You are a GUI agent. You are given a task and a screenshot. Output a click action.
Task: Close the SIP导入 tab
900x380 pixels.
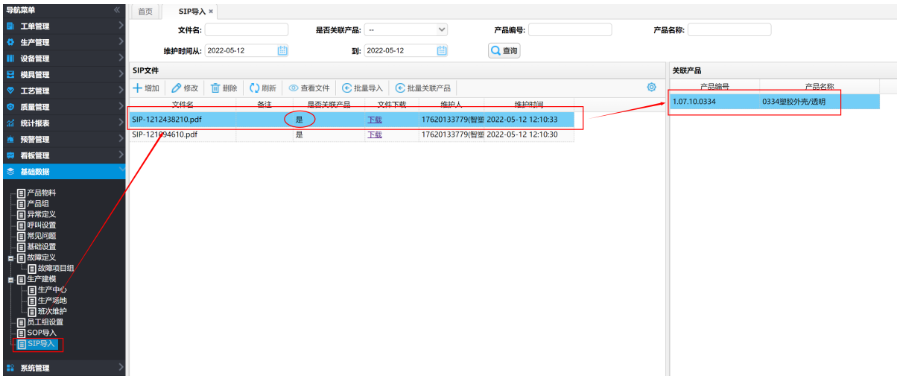click(x=211, y=11)
